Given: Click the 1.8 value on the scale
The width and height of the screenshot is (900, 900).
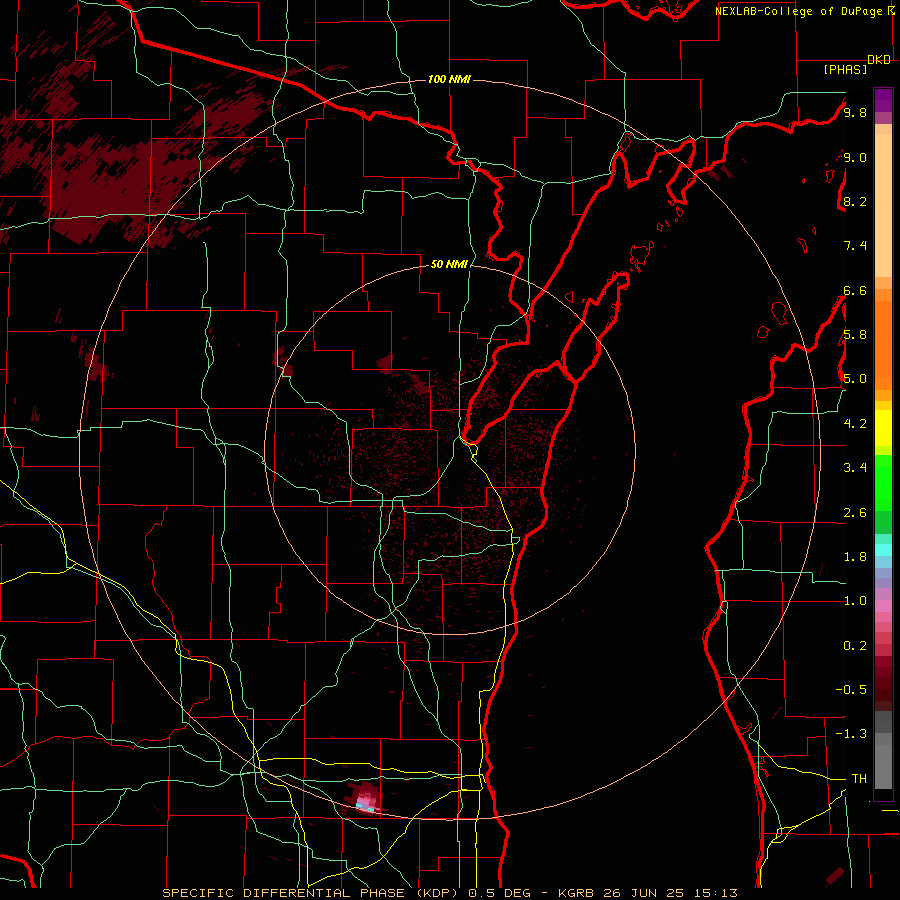Looking at the screenshot, I should click(855, 556).
